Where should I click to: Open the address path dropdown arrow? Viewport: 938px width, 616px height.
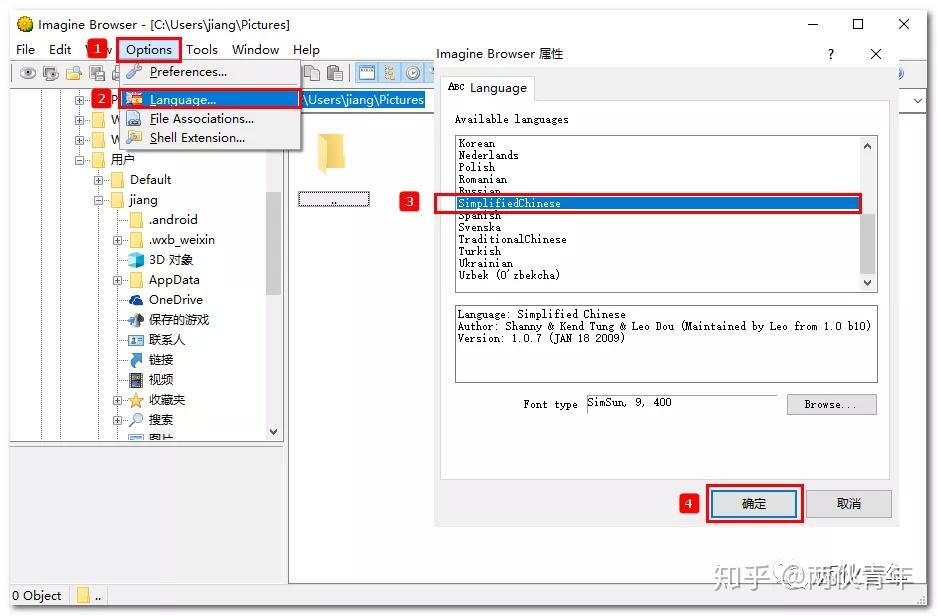pyautogui.click(x=918, y=100)
